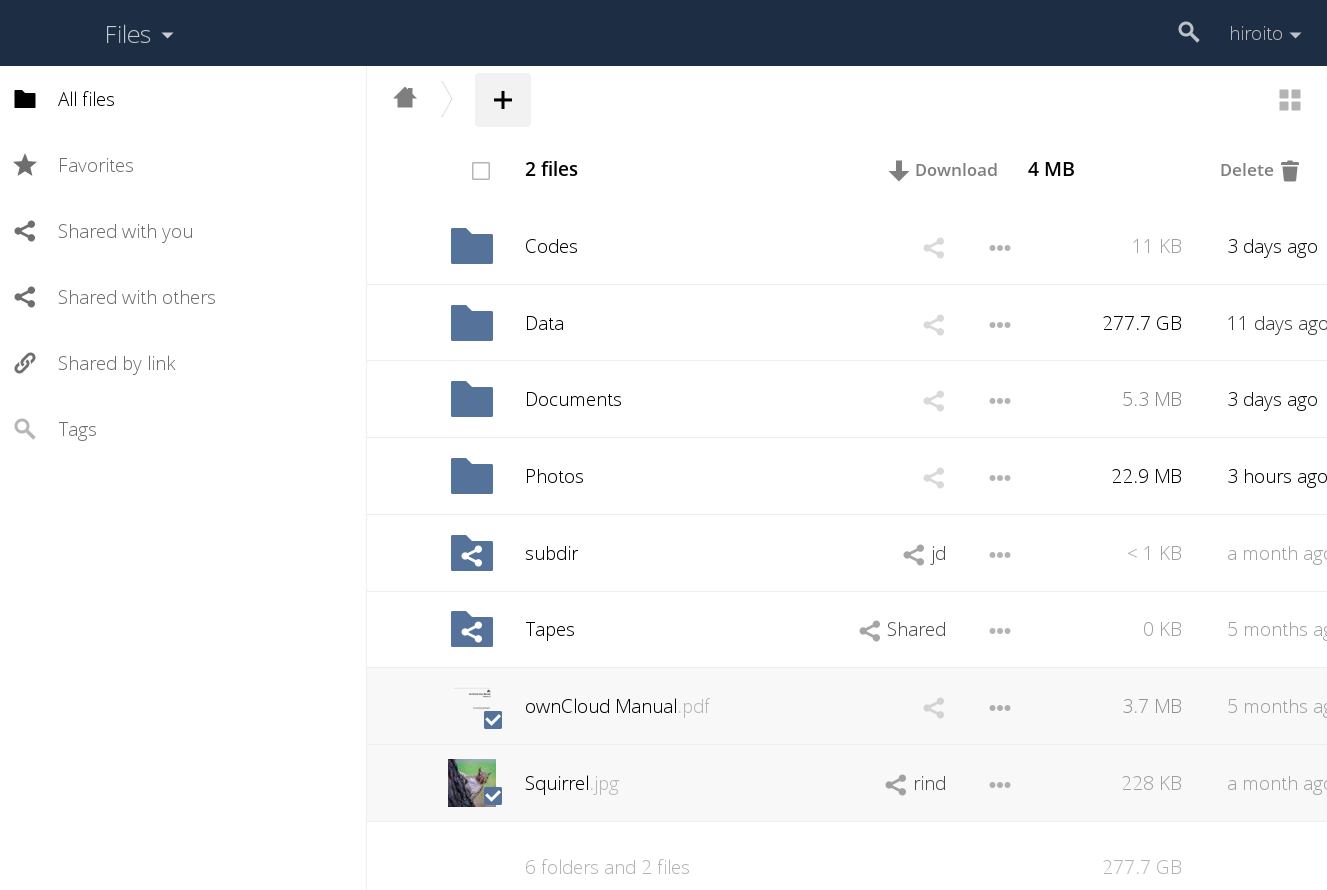Image resolution: width=1327 pixels, height=890 pixels.
Task: Select Shared with others in sidebar
Action: point(136,297)
